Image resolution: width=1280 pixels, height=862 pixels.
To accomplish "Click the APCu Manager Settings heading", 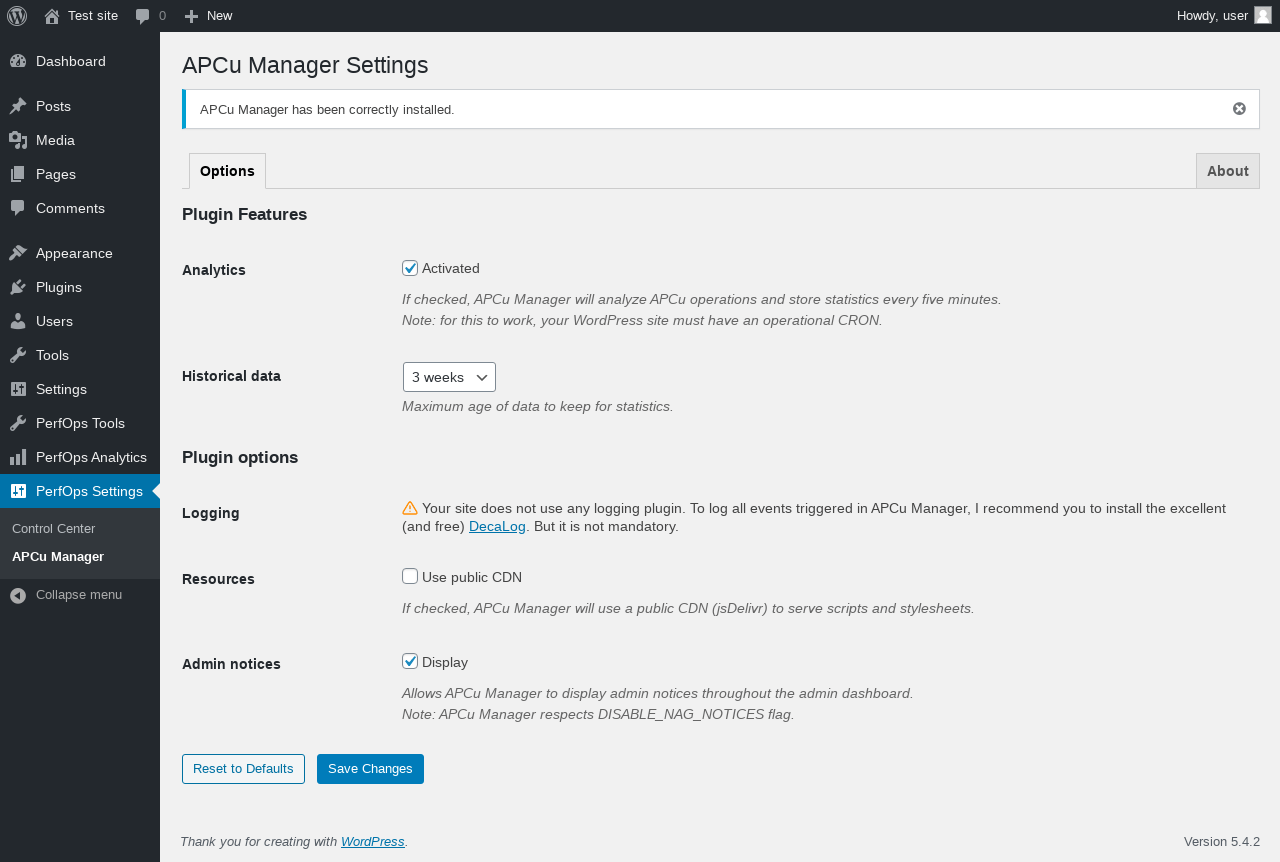I will 305,65.
